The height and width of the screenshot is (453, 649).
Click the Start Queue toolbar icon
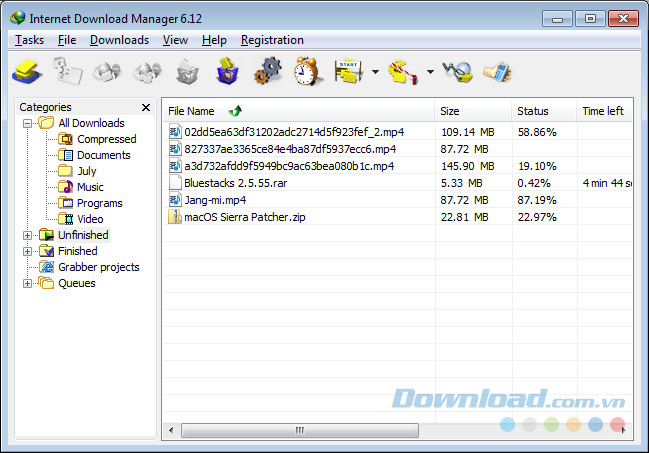click(349, 72)
